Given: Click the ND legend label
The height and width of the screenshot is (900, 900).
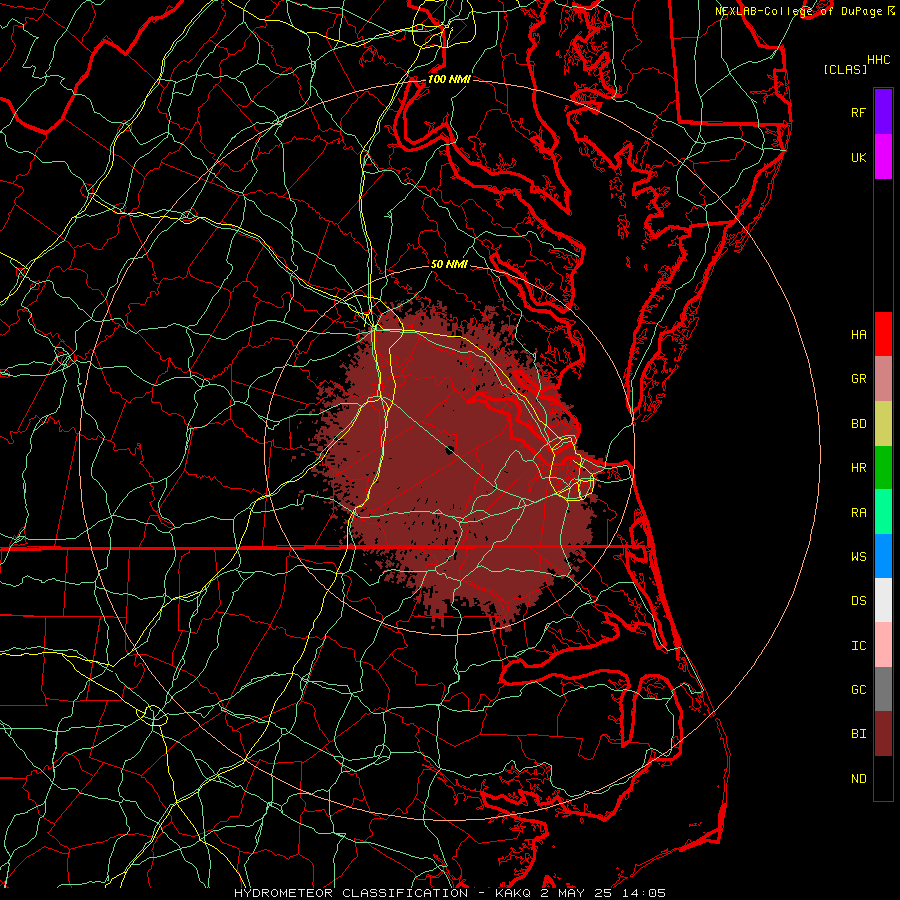Looking at the screenshot, I should click(x=858, y=779).
